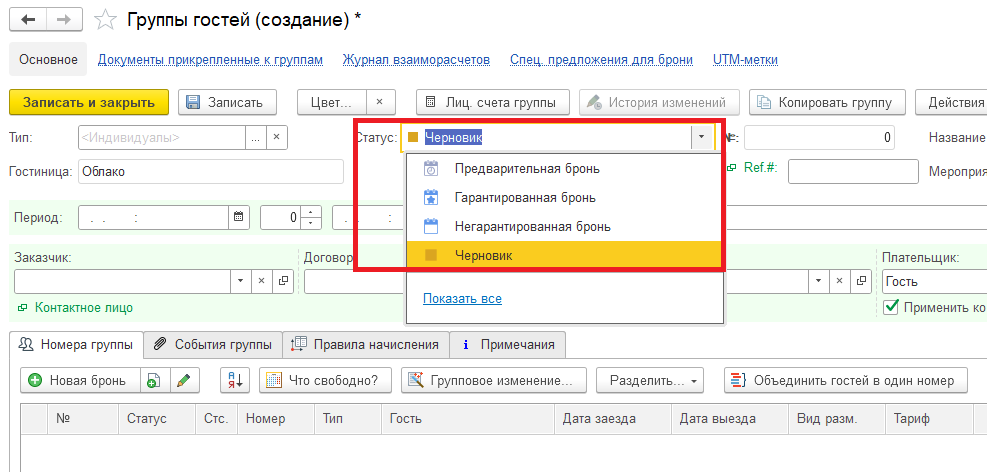Click the Дата выезда column header
This screenshot has height=472, width=987.
730,419
